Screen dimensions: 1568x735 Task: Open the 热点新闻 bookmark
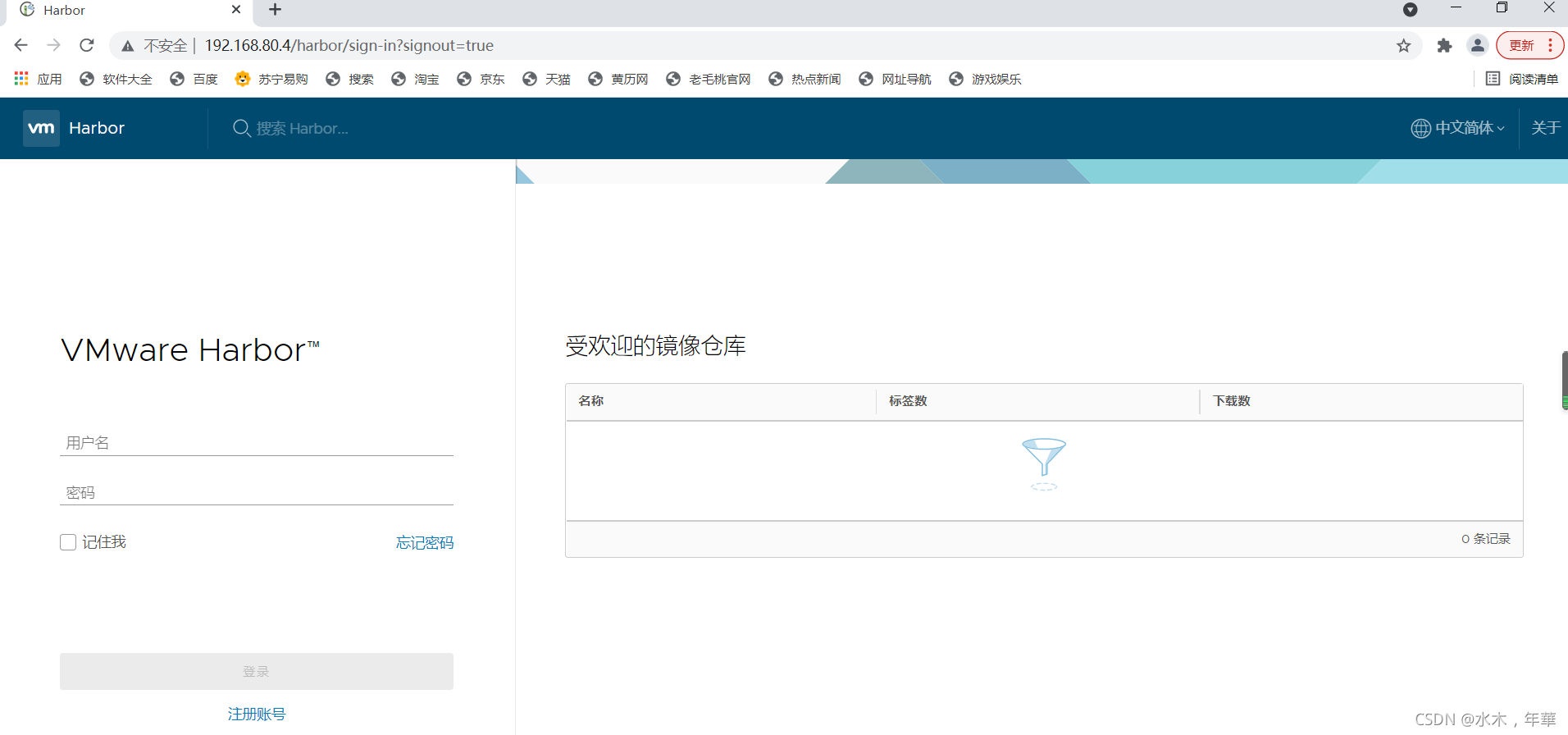tap(805, 79)
